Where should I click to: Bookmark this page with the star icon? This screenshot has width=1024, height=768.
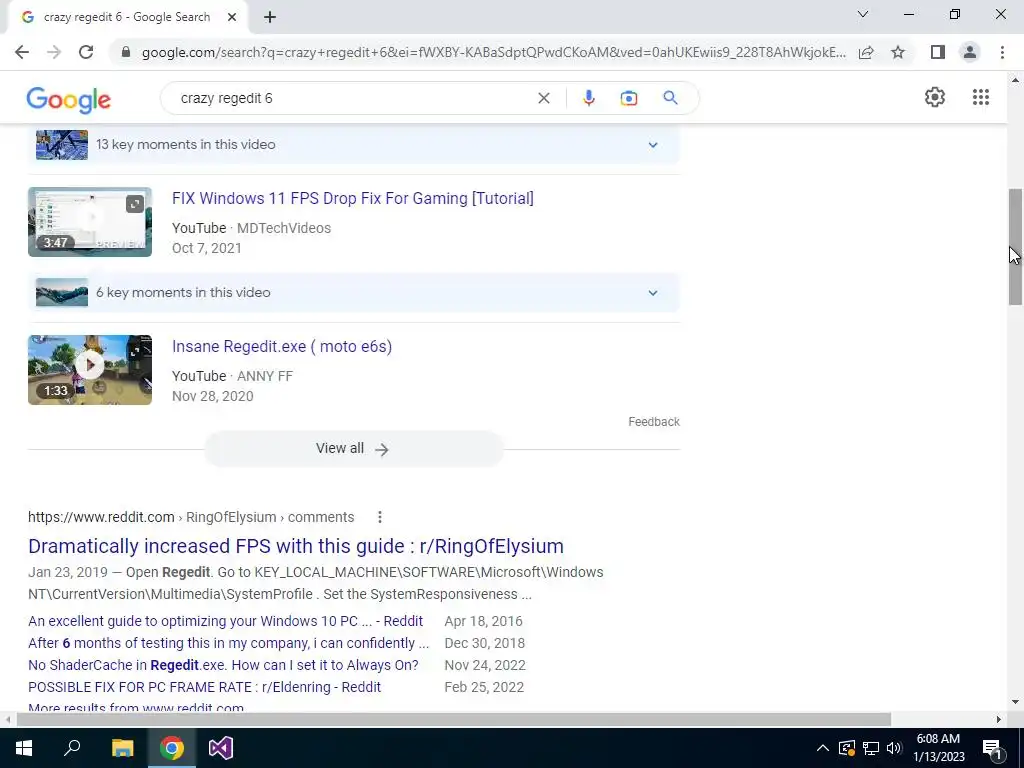898,52
